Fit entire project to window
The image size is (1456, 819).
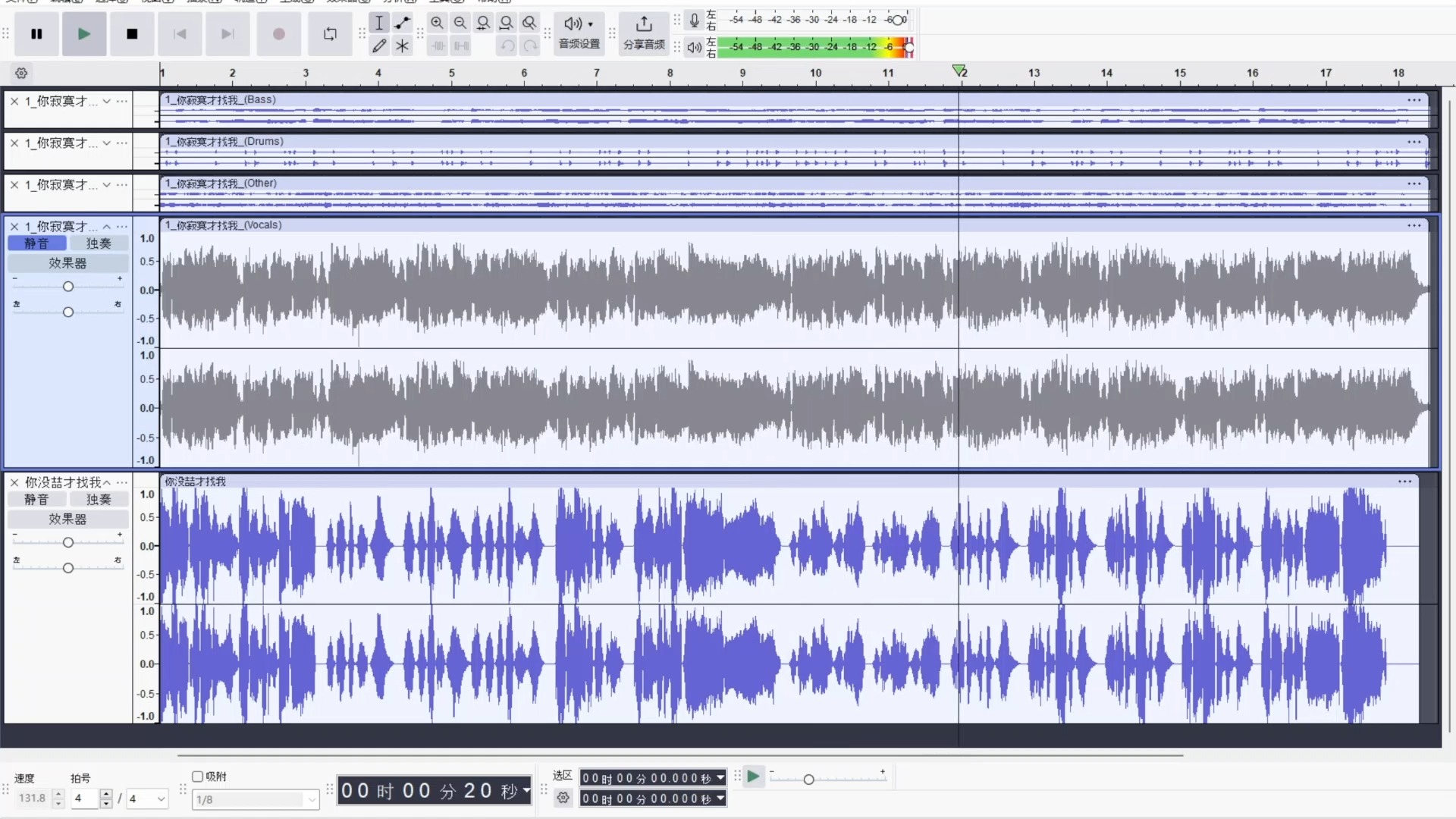[x=507, y=23]
